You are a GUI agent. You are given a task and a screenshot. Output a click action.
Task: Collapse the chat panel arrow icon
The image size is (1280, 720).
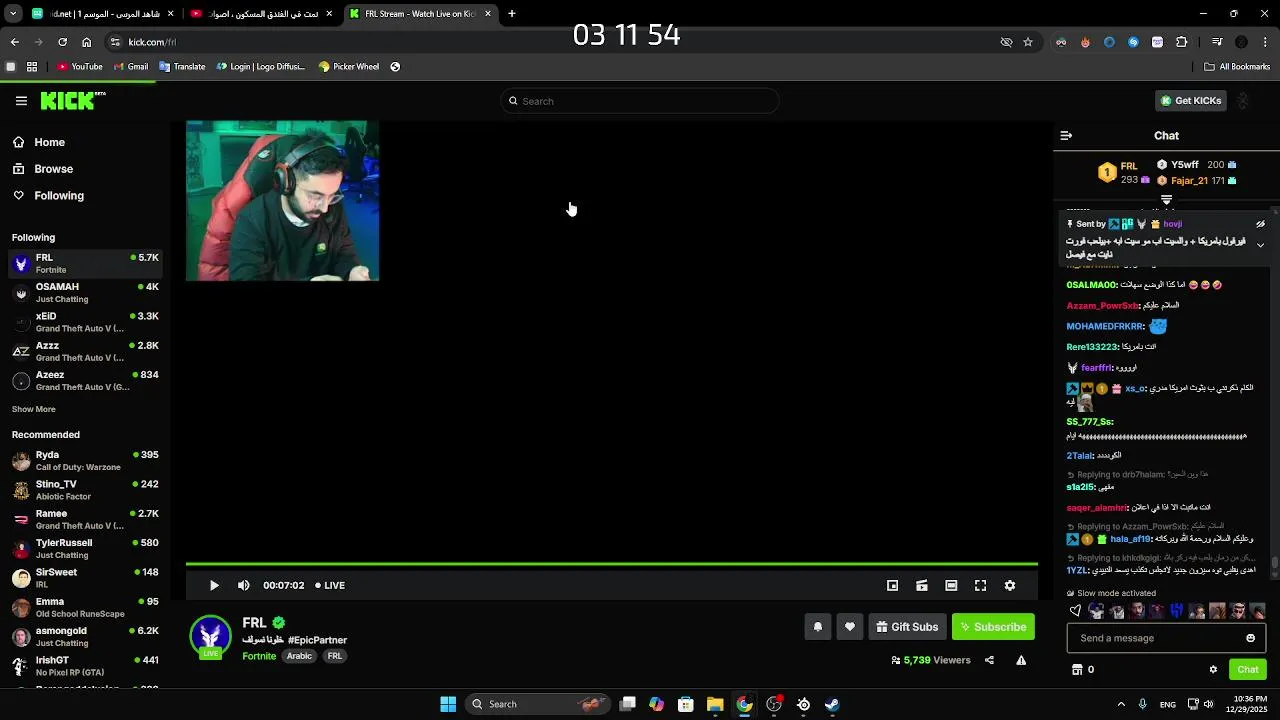[1066, 135]
